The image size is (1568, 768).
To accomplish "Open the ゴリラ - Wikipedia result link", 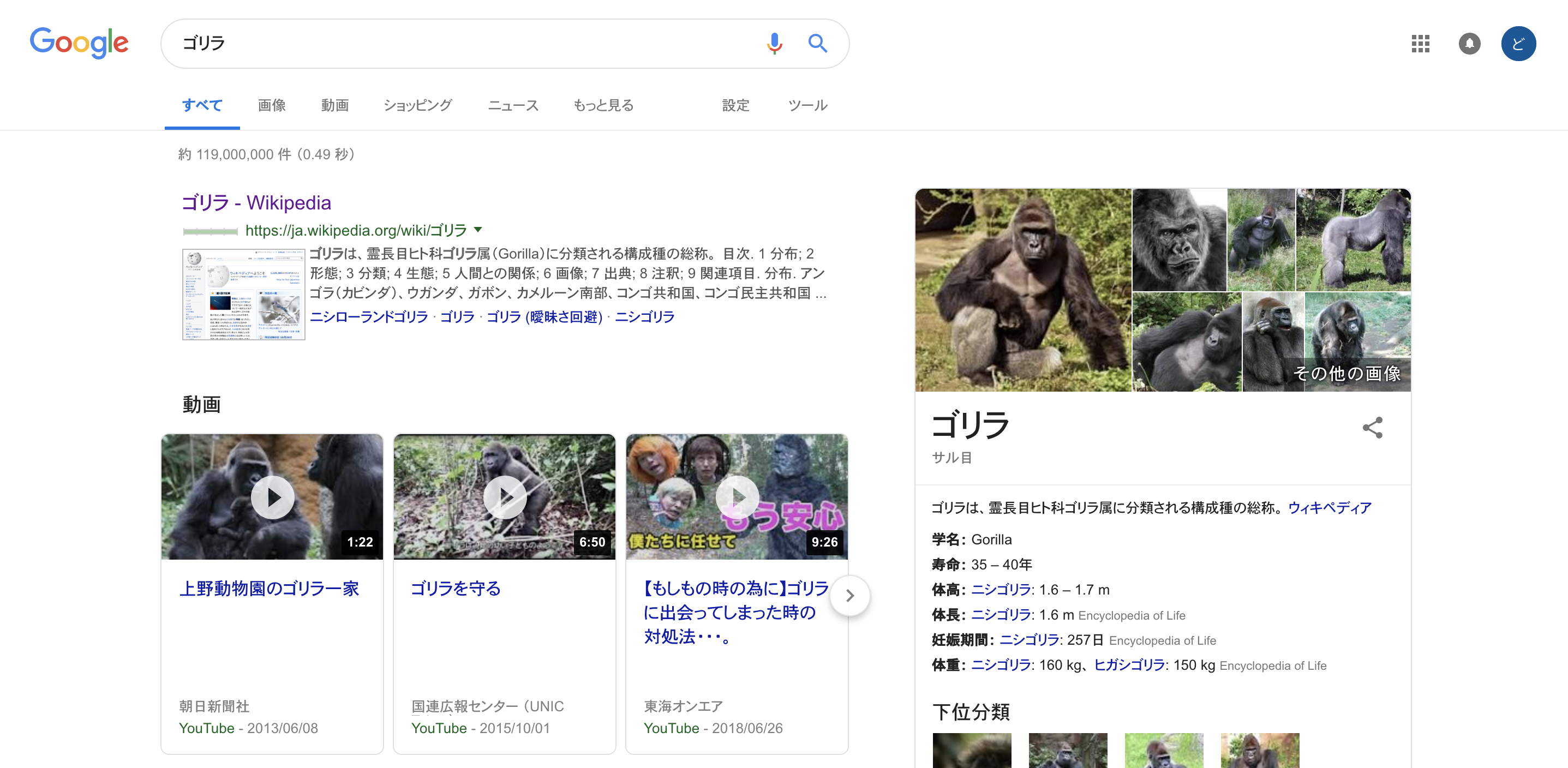I will (x=256, y=202).
